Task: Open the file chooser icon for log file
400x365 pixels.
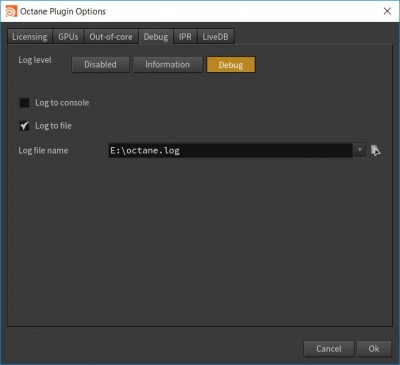Action: coord(376,150)
